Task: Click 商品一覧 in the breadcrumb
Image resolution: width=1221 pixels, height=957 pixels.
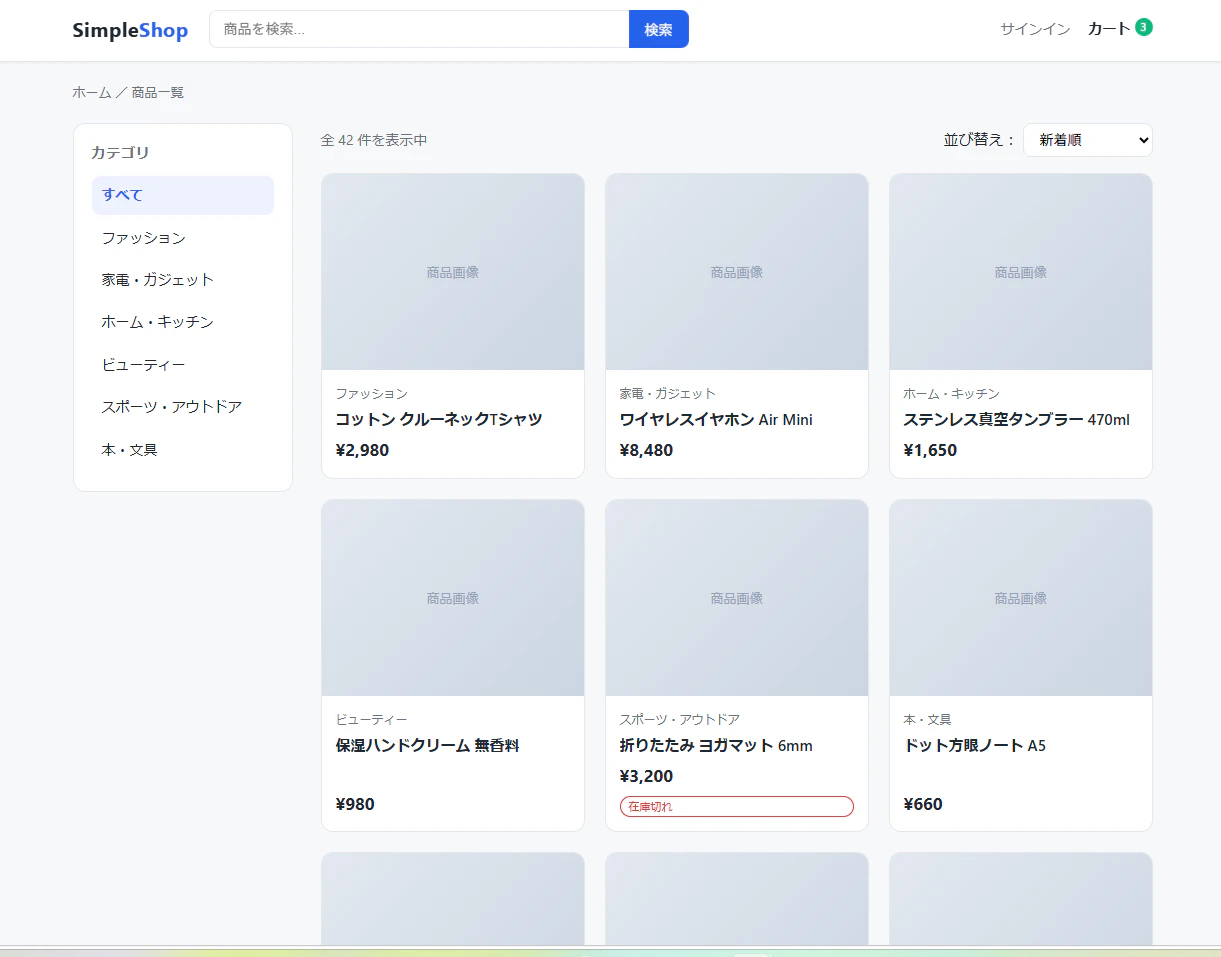Action: (x=158, y=92)
